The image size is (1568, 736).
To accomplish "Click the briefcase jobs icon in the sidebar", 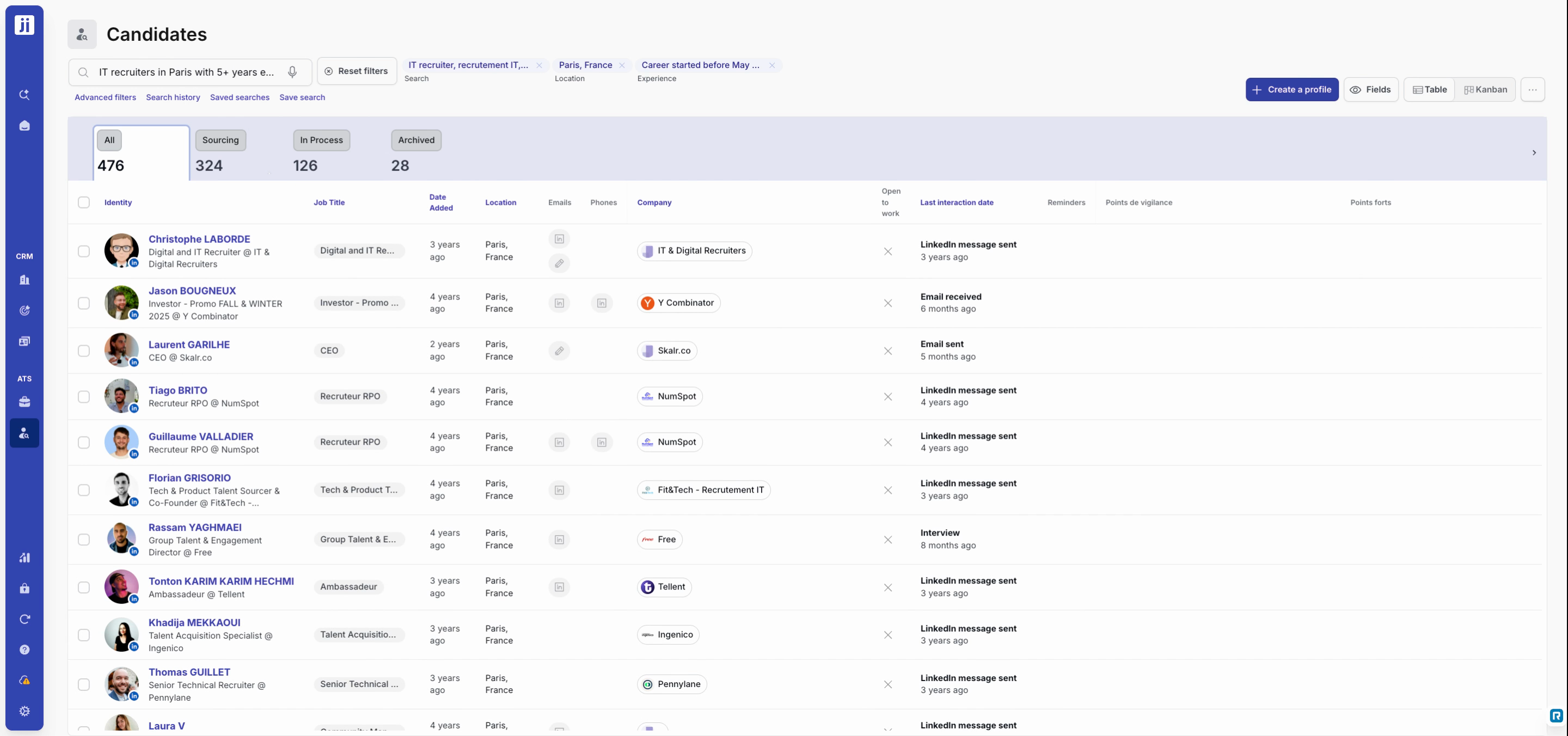I will tap(24, 402).
